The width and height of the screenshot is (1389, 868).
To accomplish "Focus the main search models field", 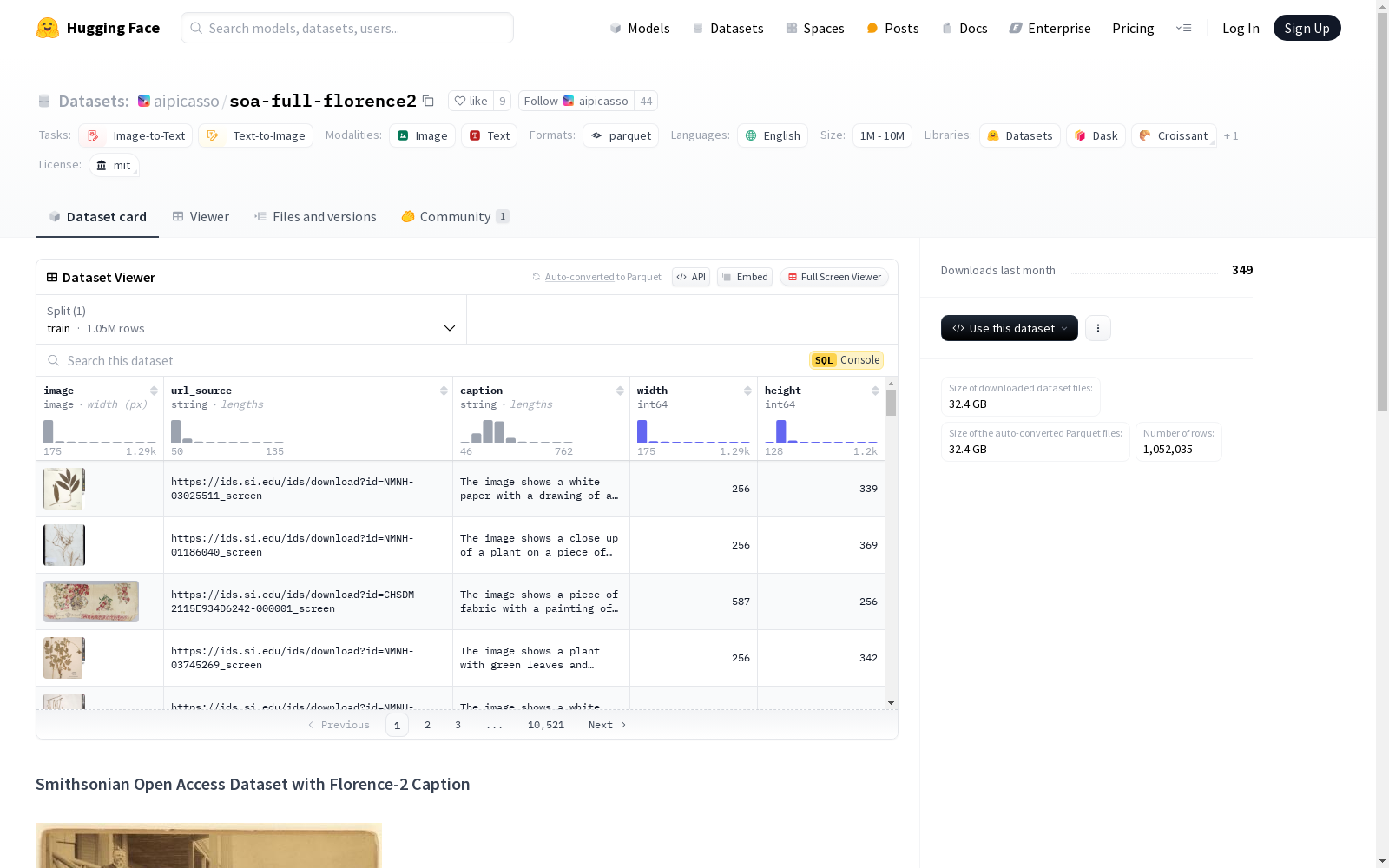I will pyautogui.click(x=347, y=28).
